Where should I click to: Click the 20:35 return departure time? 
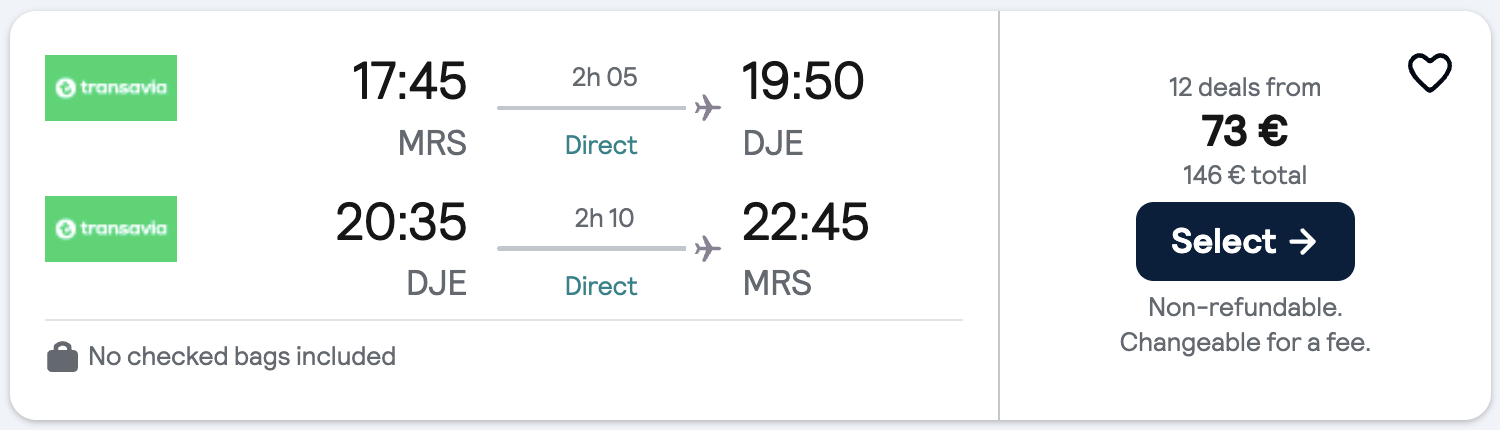[x=401, y=222]
